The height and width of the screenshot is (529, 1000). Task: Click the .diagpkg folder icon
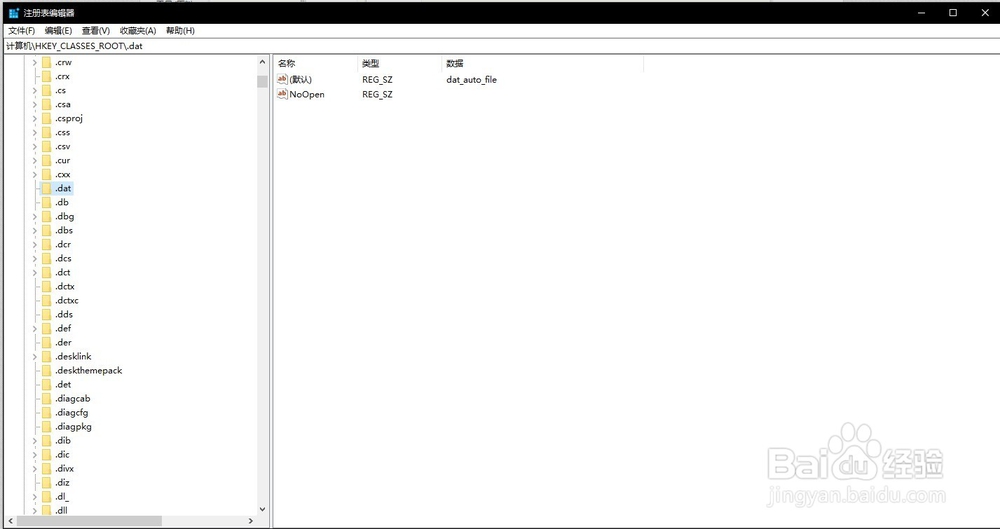(x=46, y=427)
